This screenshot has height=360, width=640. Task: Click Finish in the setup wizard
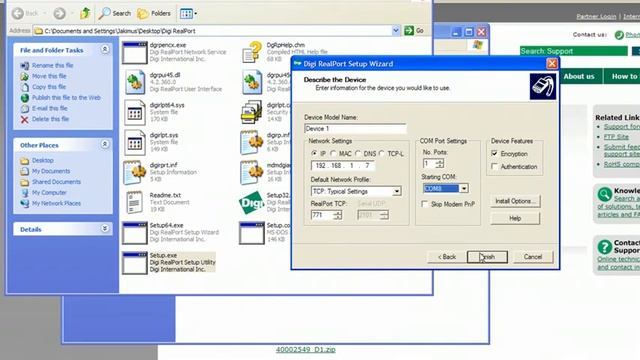point(487,257)
